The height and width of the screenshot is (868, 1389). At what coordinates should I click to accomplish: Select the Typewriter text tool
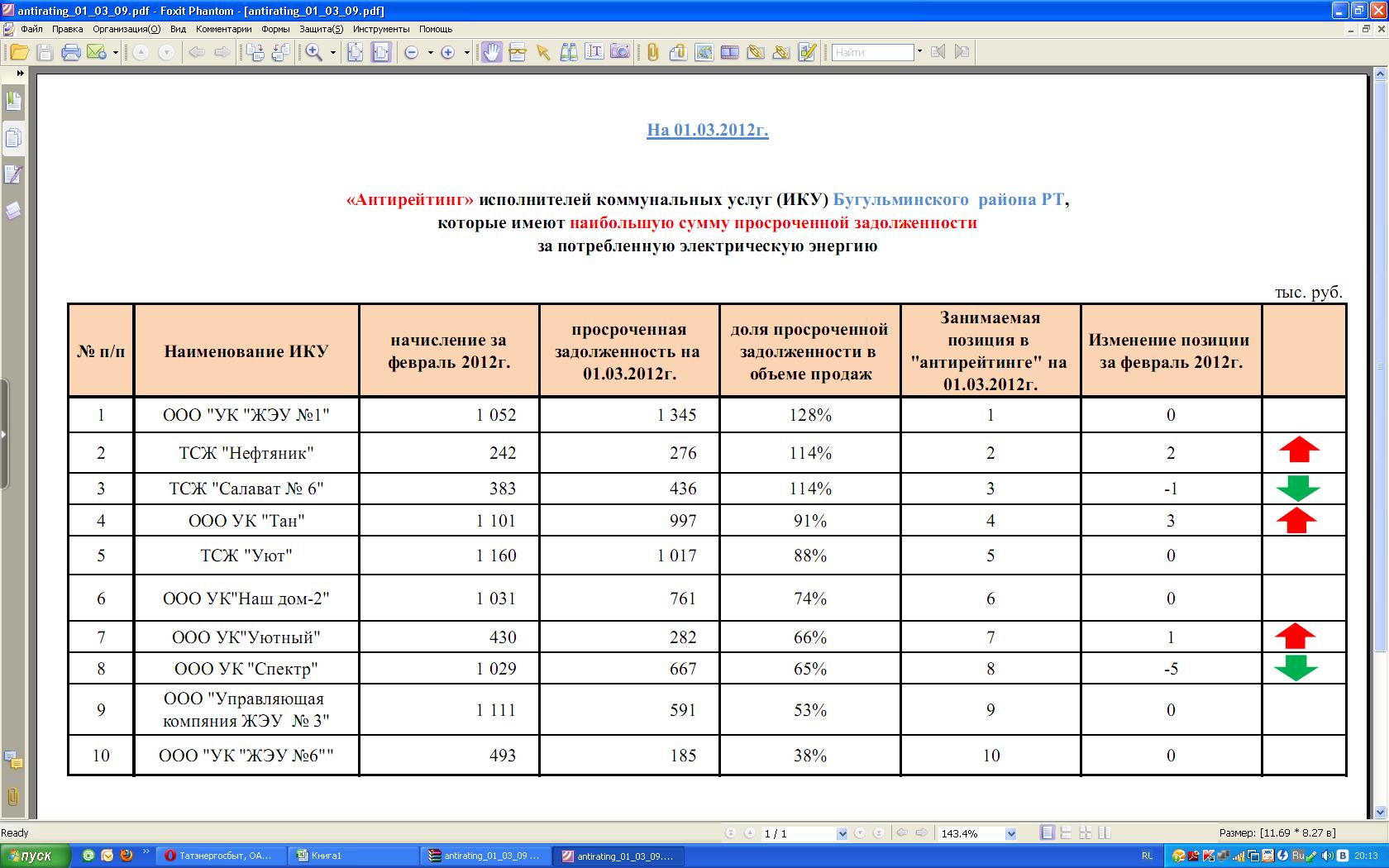pos(594,52)
